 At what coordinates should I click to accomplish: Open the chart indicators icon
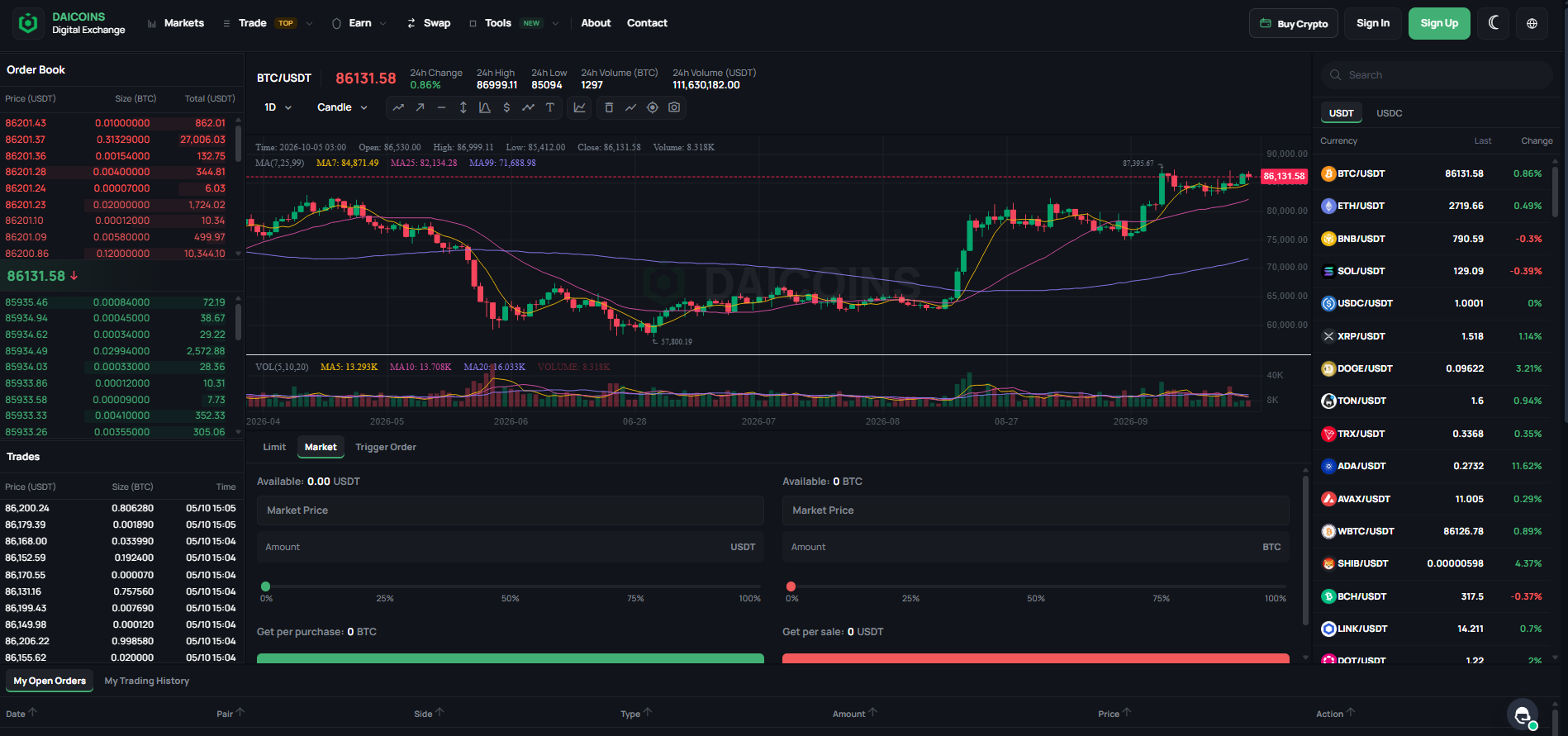(x=580, y=107)
